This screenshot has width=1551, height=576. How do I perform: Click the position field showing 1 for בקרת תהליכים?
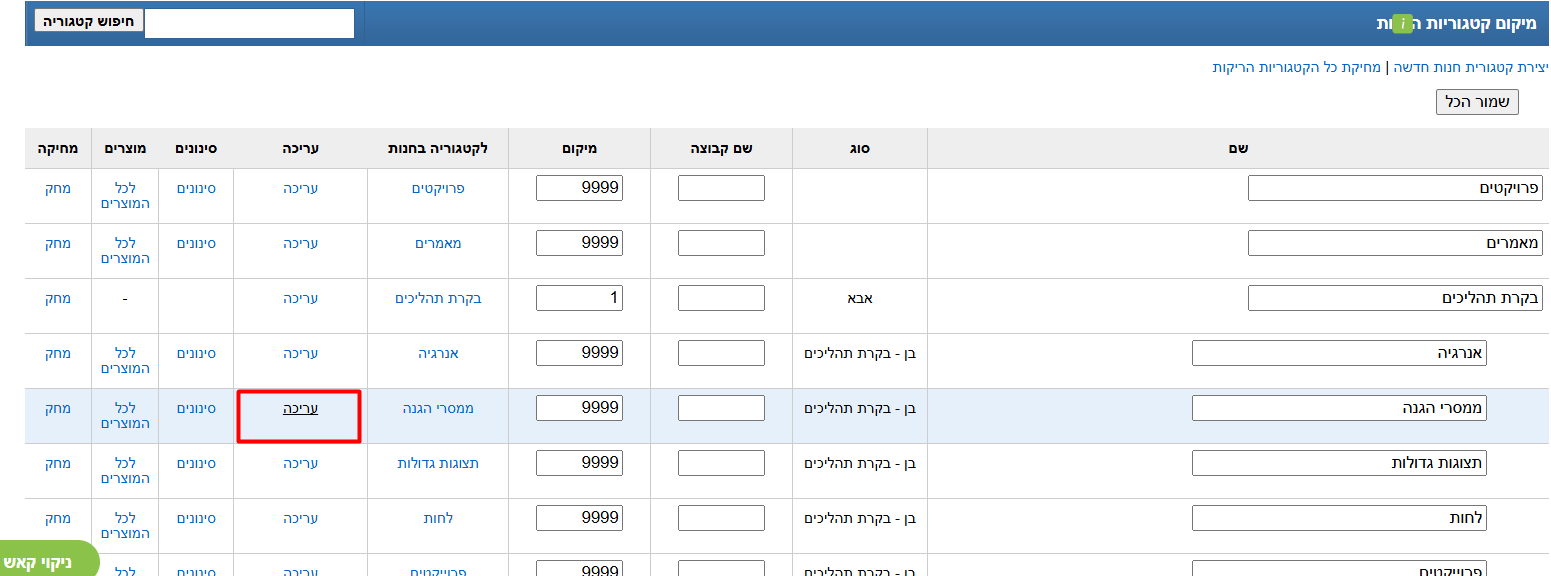point(579,298)
